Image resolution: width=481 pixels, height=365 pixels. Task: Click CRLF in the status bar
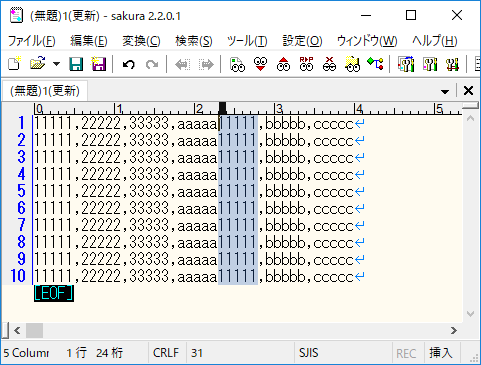tap(166, 353)
